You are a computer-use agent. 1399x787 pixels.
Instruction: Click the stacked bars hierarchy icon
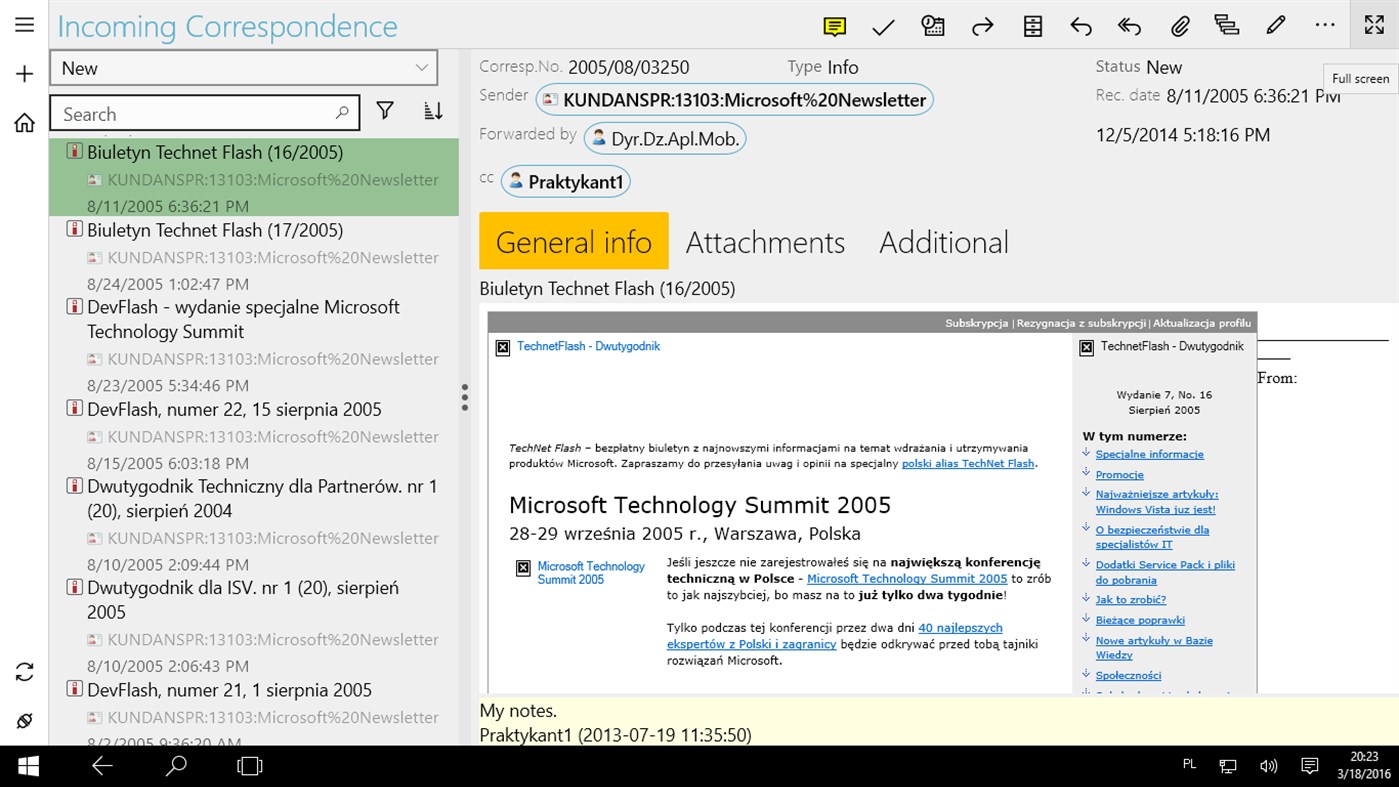click(x=1227, y=27)
